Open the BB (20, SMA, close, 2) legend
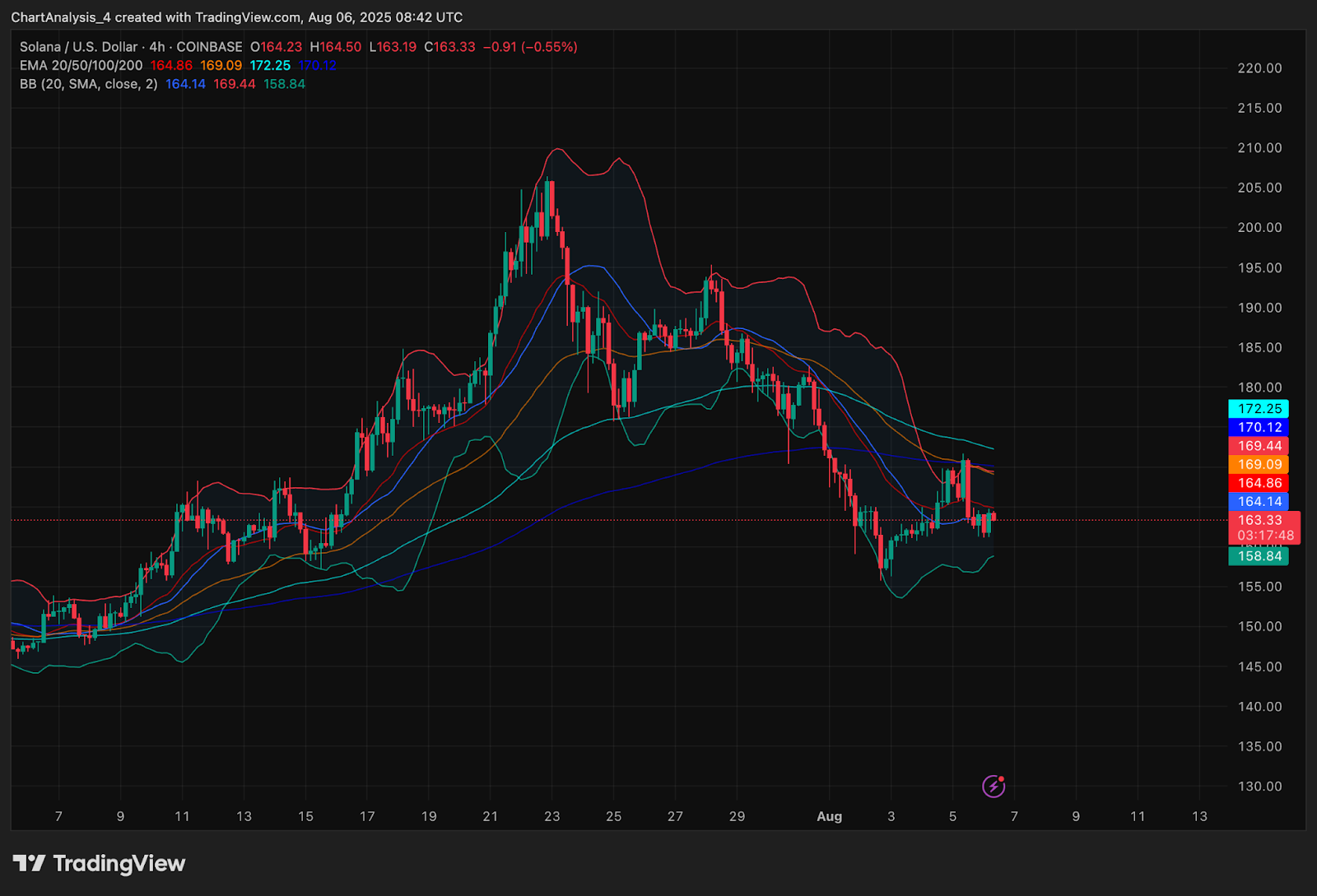The height and width of the screenshot is (896, 1317). click(x=88, y=84)
